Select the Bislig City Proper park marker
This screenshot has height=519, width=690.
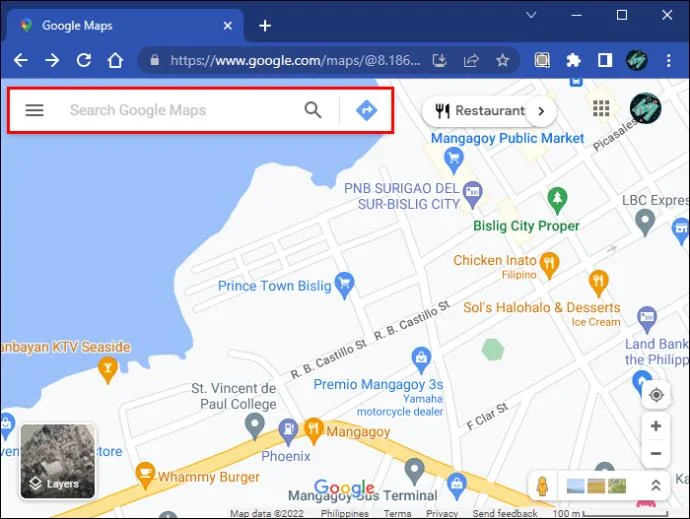tap(557, 200)
